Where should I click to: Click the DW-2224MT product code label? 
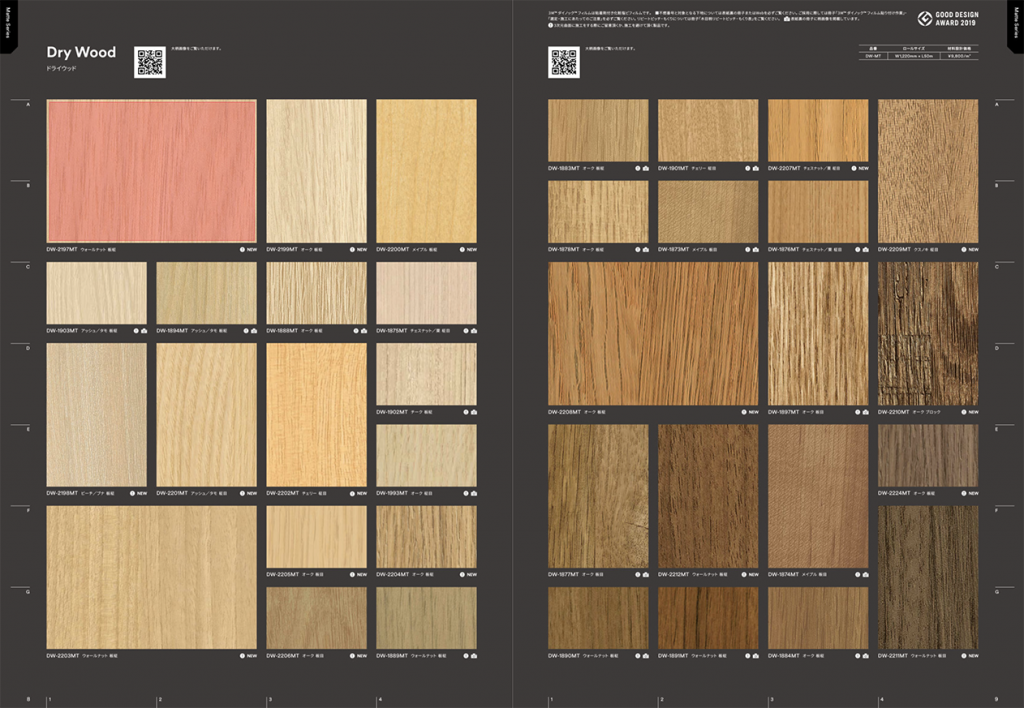(894, 493)
